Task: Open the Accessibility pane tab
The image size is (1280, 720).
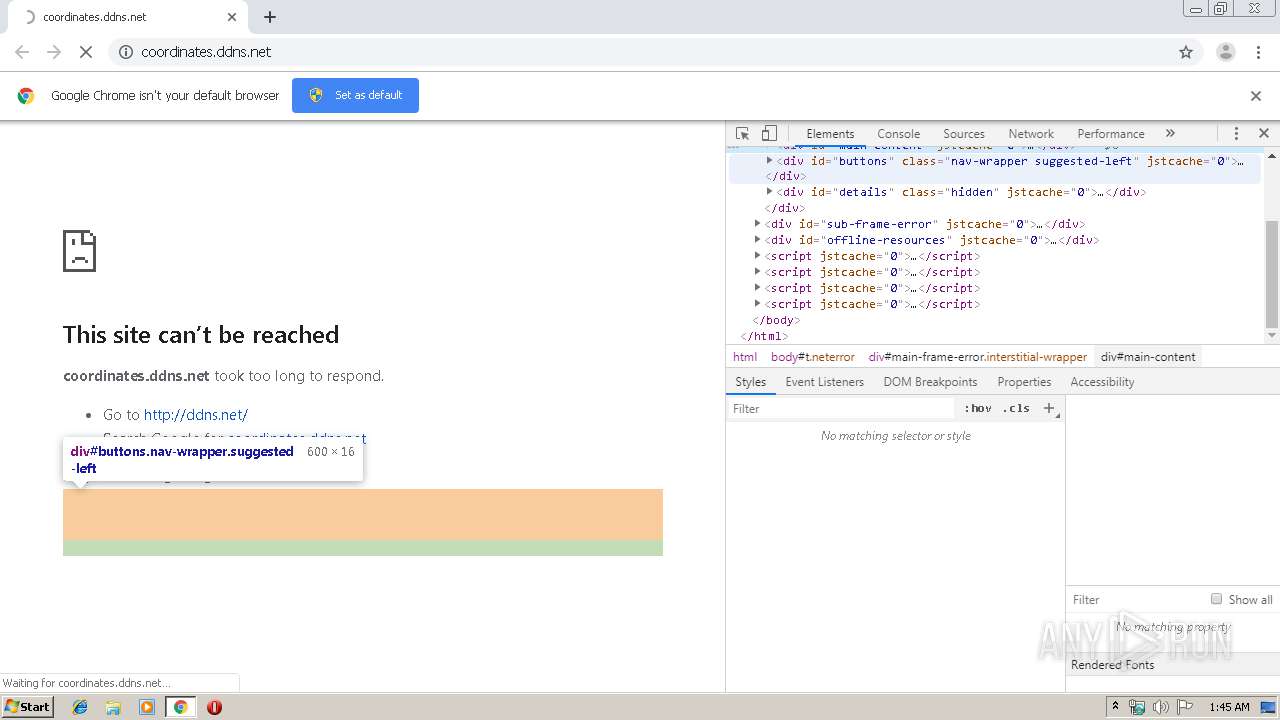Action: 1102,382
